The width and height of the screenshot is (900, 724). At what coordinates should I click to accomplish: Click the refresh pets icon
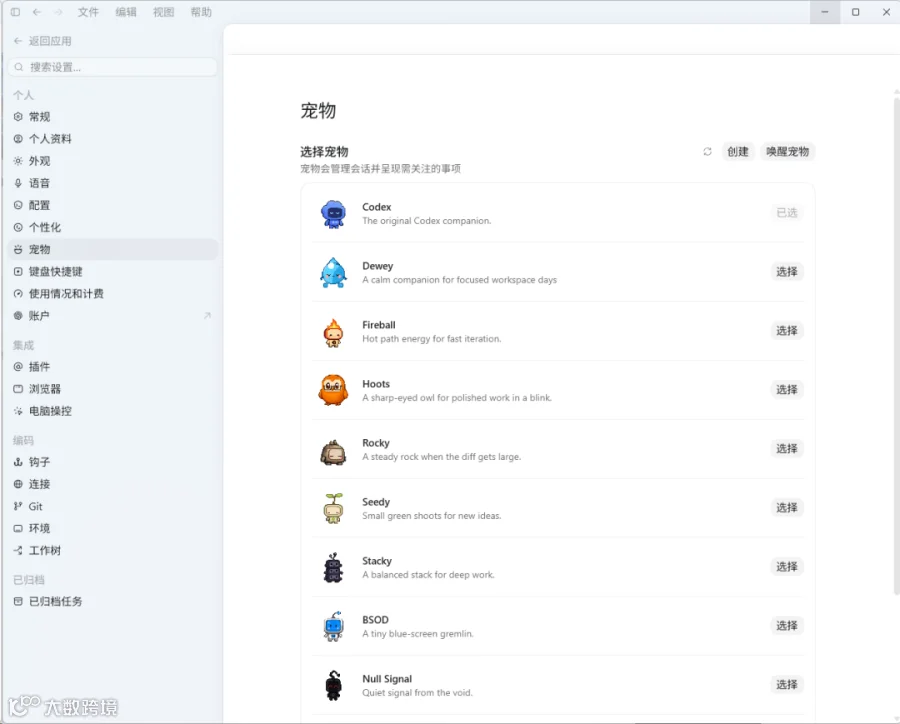707,152
